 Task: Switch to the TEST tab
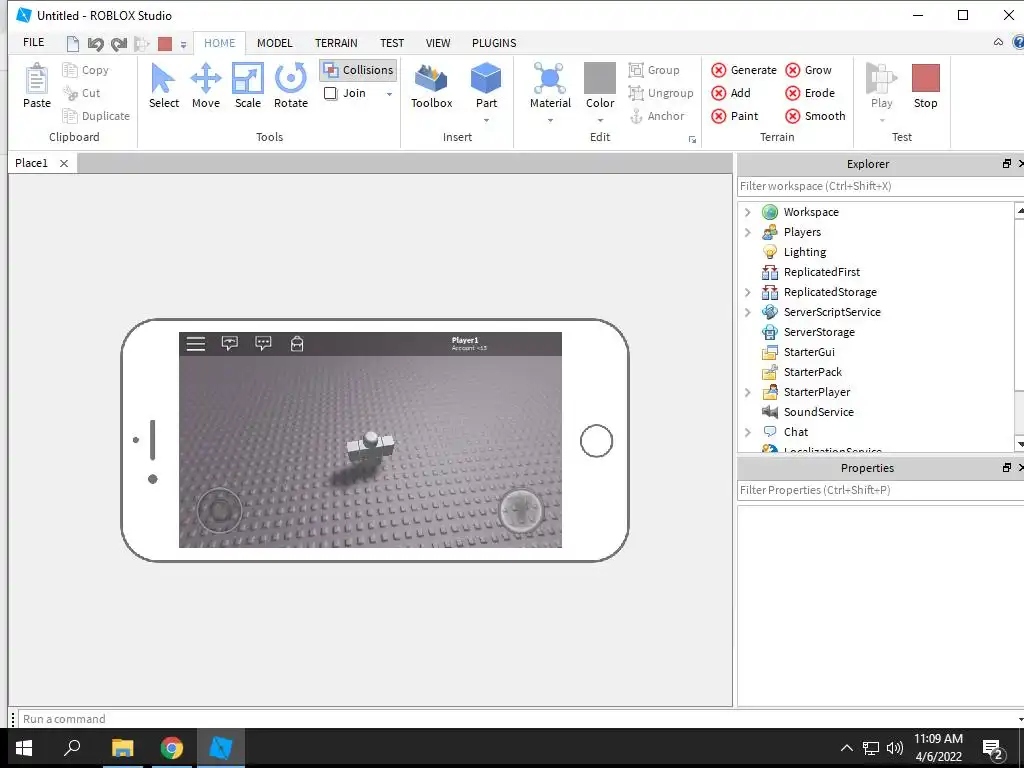392,43
